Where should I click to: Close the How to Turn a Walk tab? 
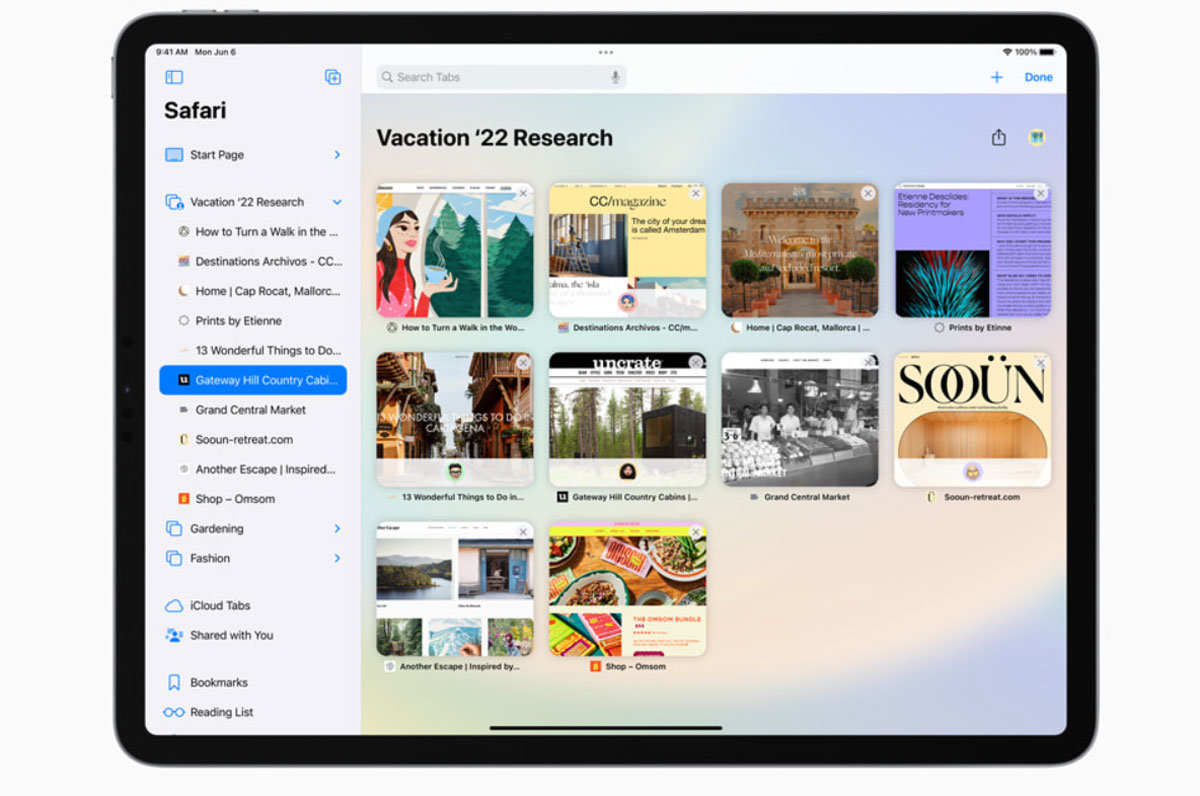click(523, 193)
